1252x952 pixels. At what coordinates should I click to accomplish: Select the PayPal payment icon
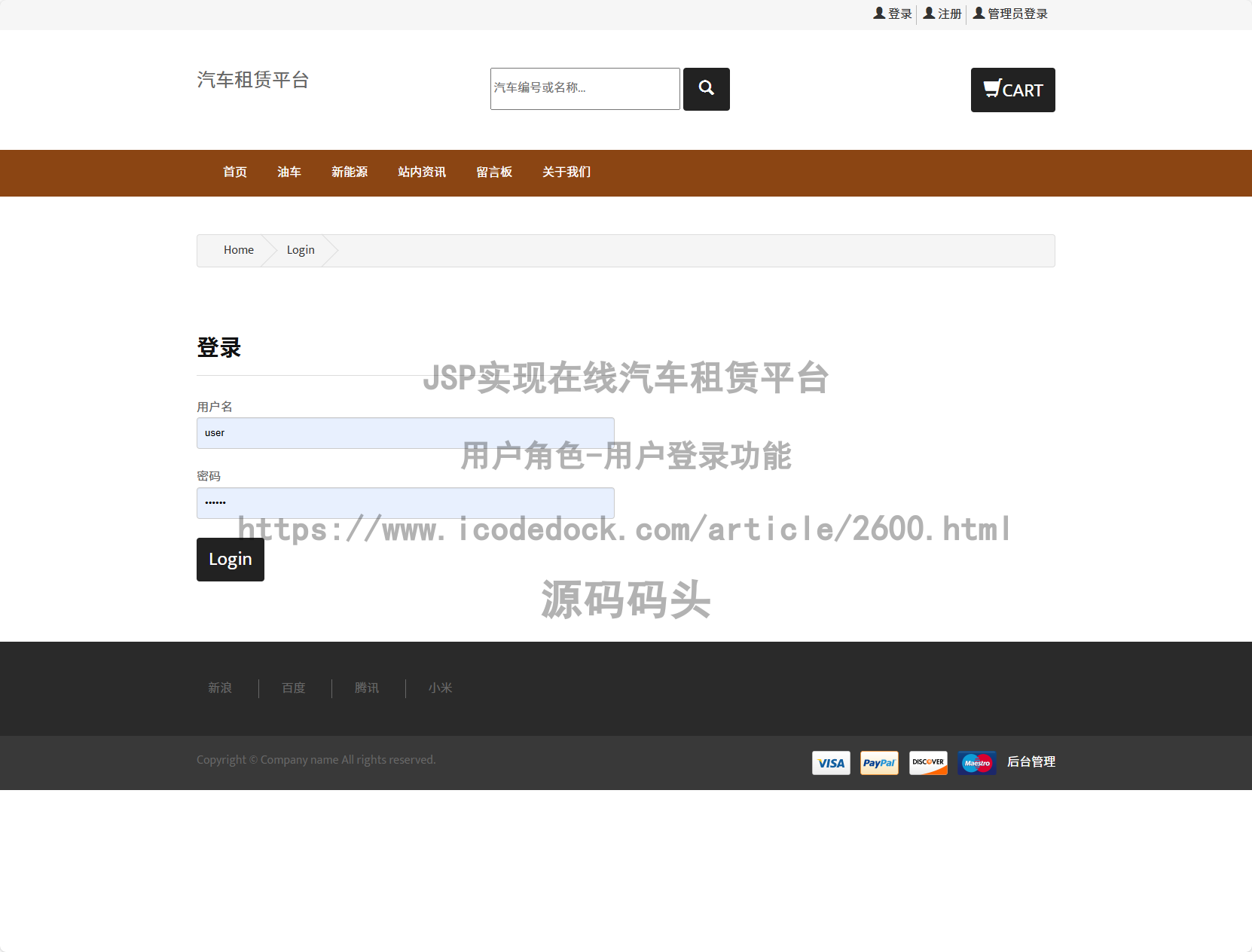[x=879, y=763]
